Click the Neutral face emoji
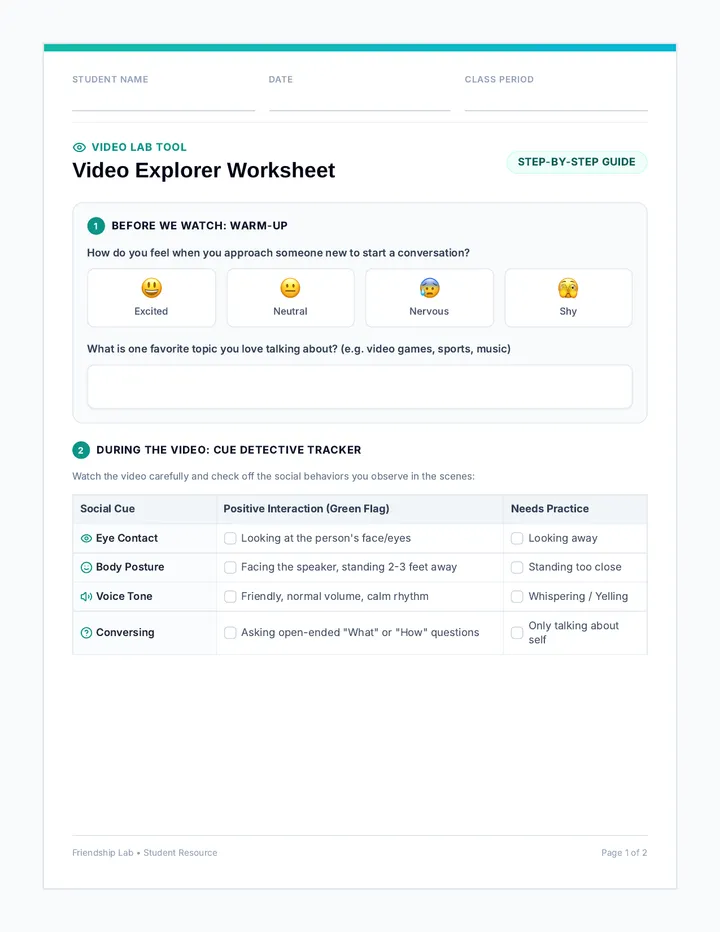This screenshot has height=932, width=720. click(290, 288)
